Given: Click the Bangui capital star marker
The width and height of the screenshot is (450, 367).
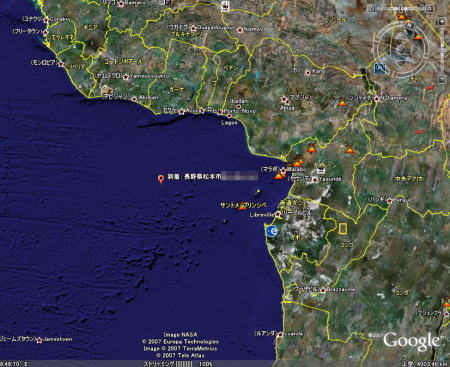Looking at the screenshot, I should (389, 201).
